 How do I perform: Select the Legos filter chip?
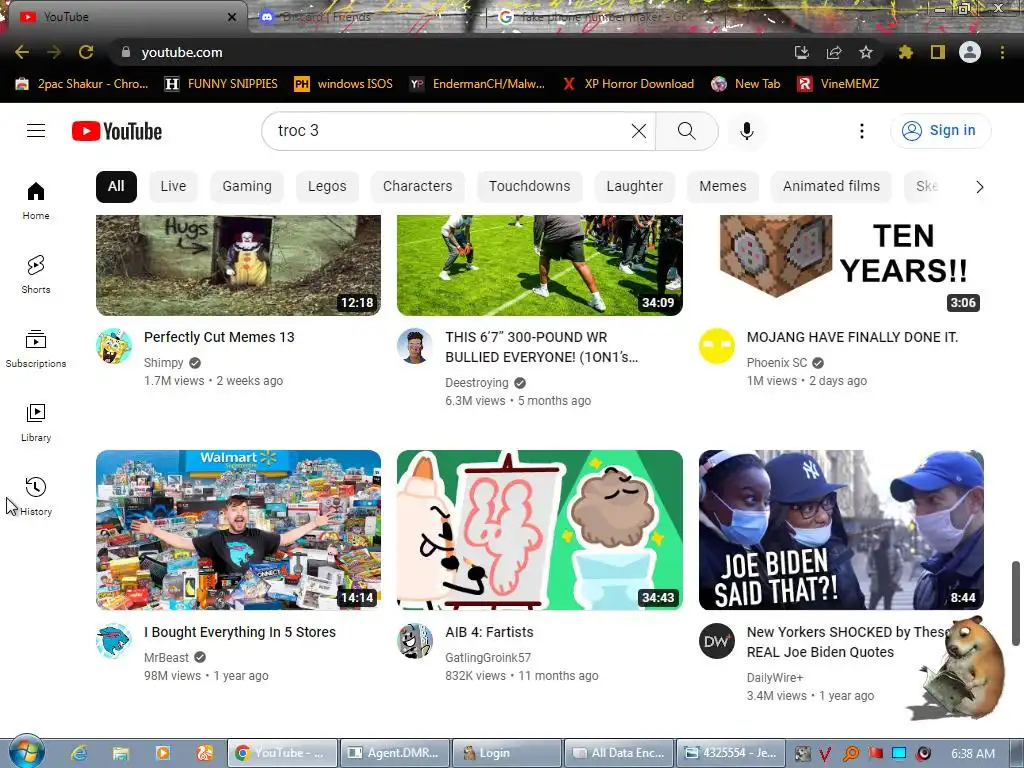[x=327, y=187]
